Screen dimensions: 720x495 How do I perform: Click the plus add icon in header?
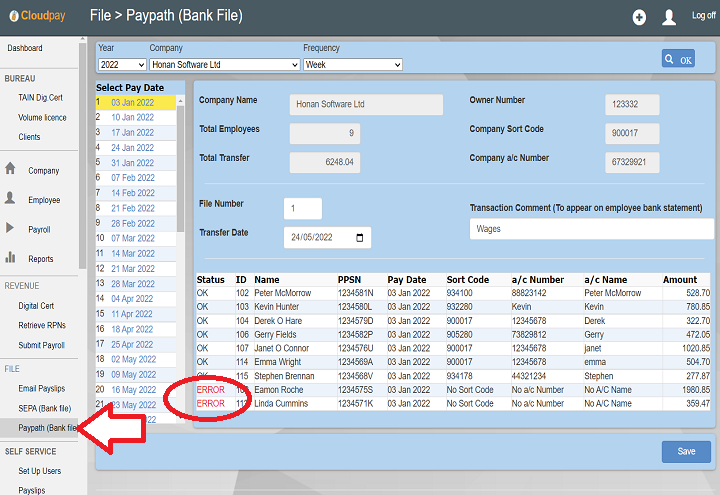[x=640, y=17]
